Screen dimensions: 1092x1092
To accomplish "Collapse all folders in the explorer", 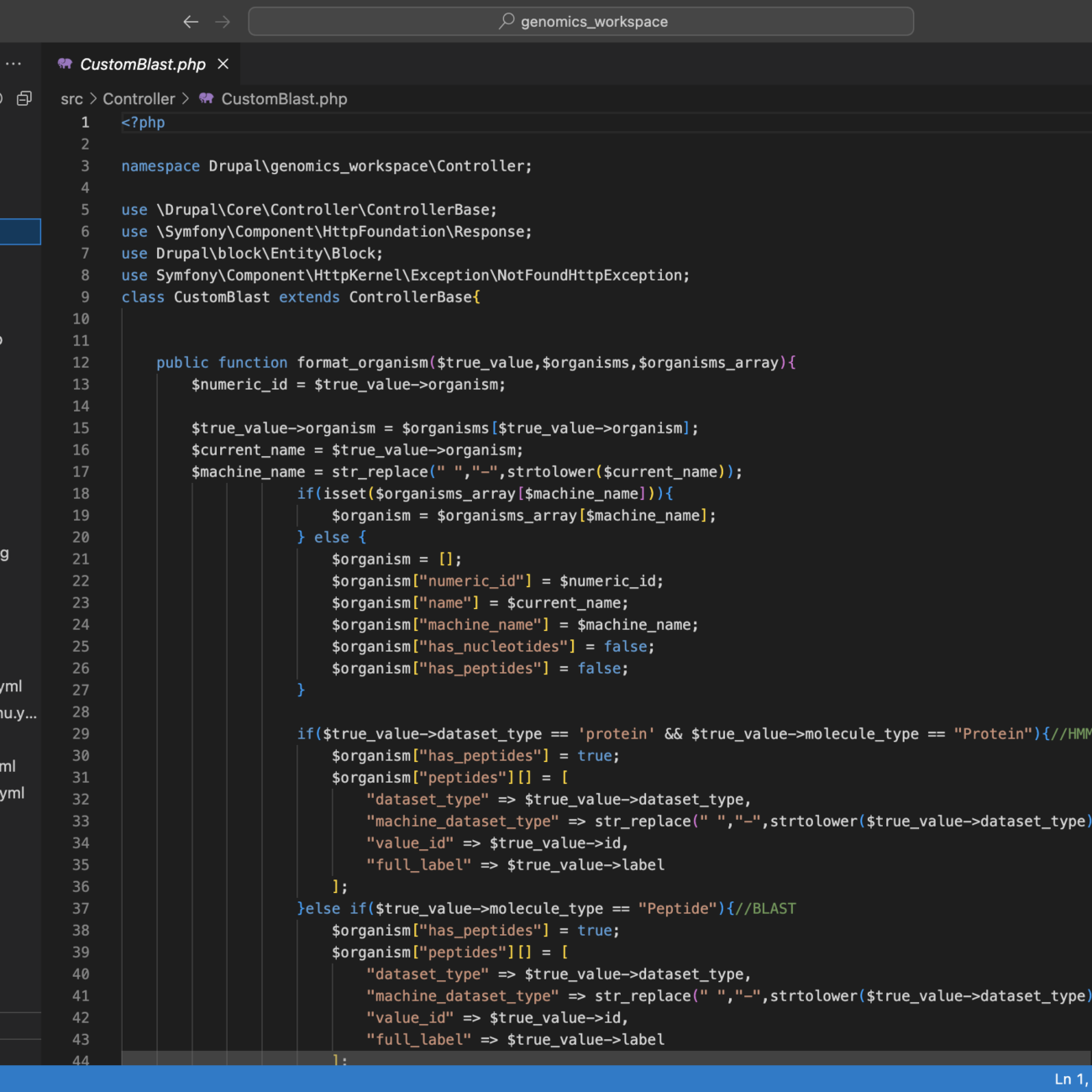I will 24,98.
